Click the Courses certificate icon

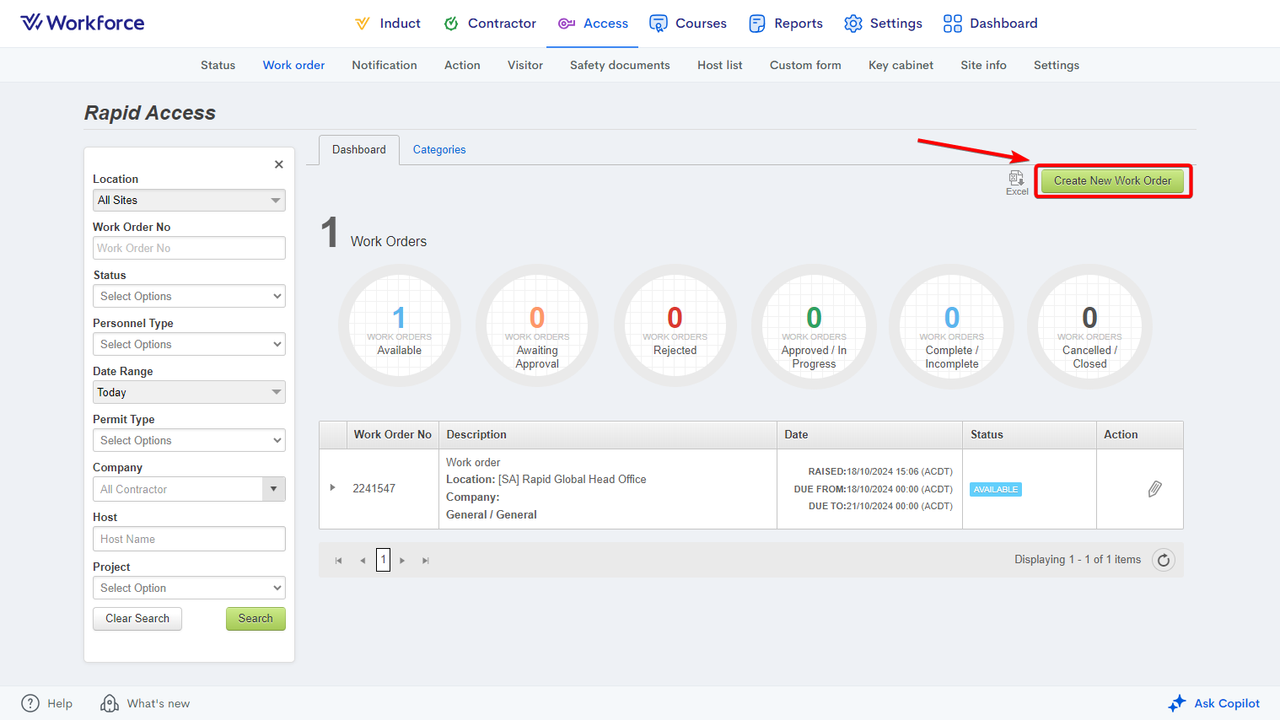pyautogui.click(x=658, y=23)
